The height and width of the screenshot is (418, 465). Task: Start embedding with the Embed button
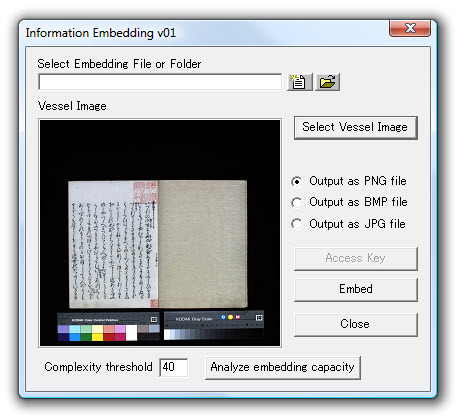[355, 290]
